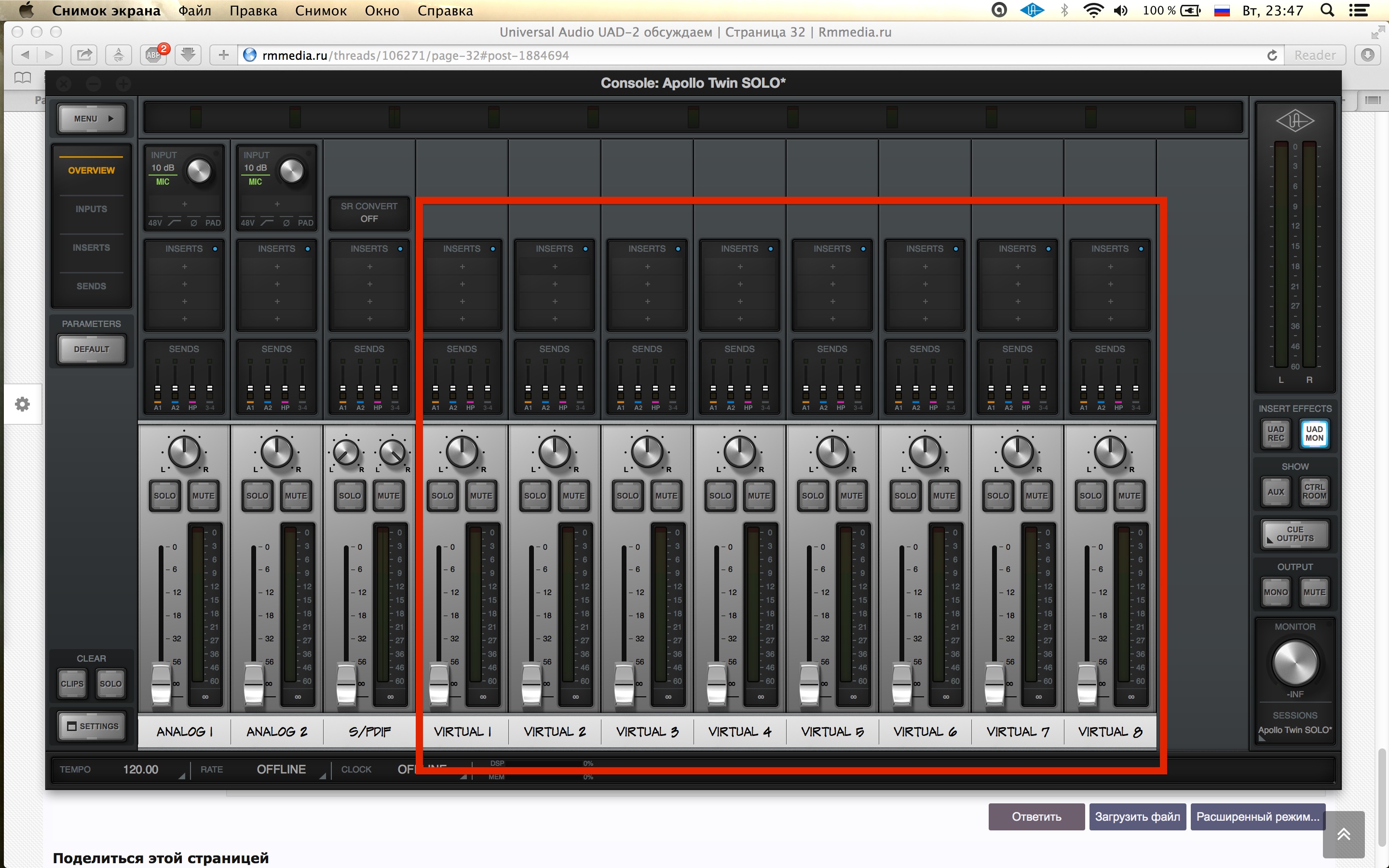This screenshot has height=868, width=1389.
Task: Switch to the INPUTS view tab
Action: click(x=91, y=209)
